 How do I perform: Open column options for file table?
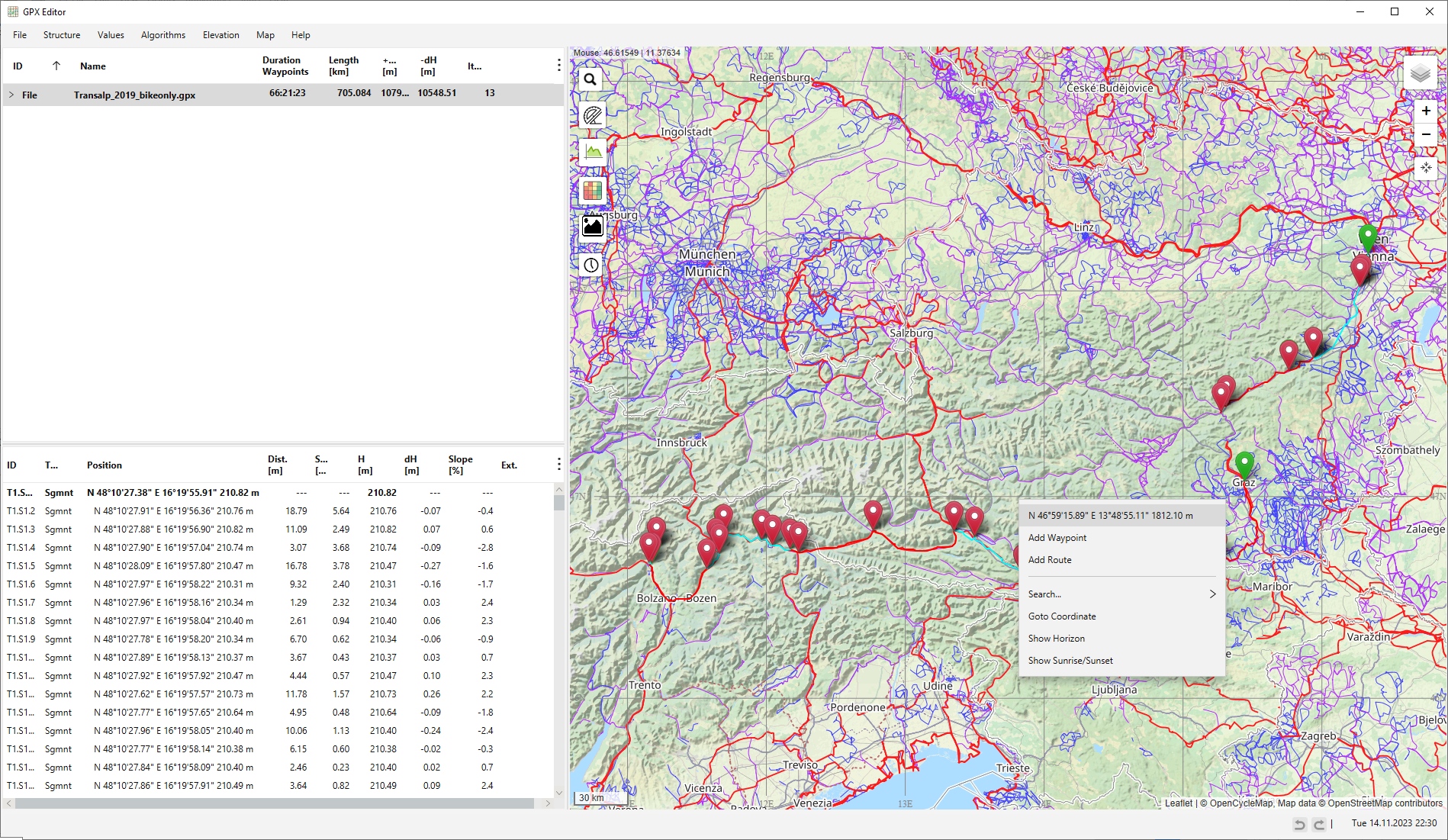coord(558,66)
